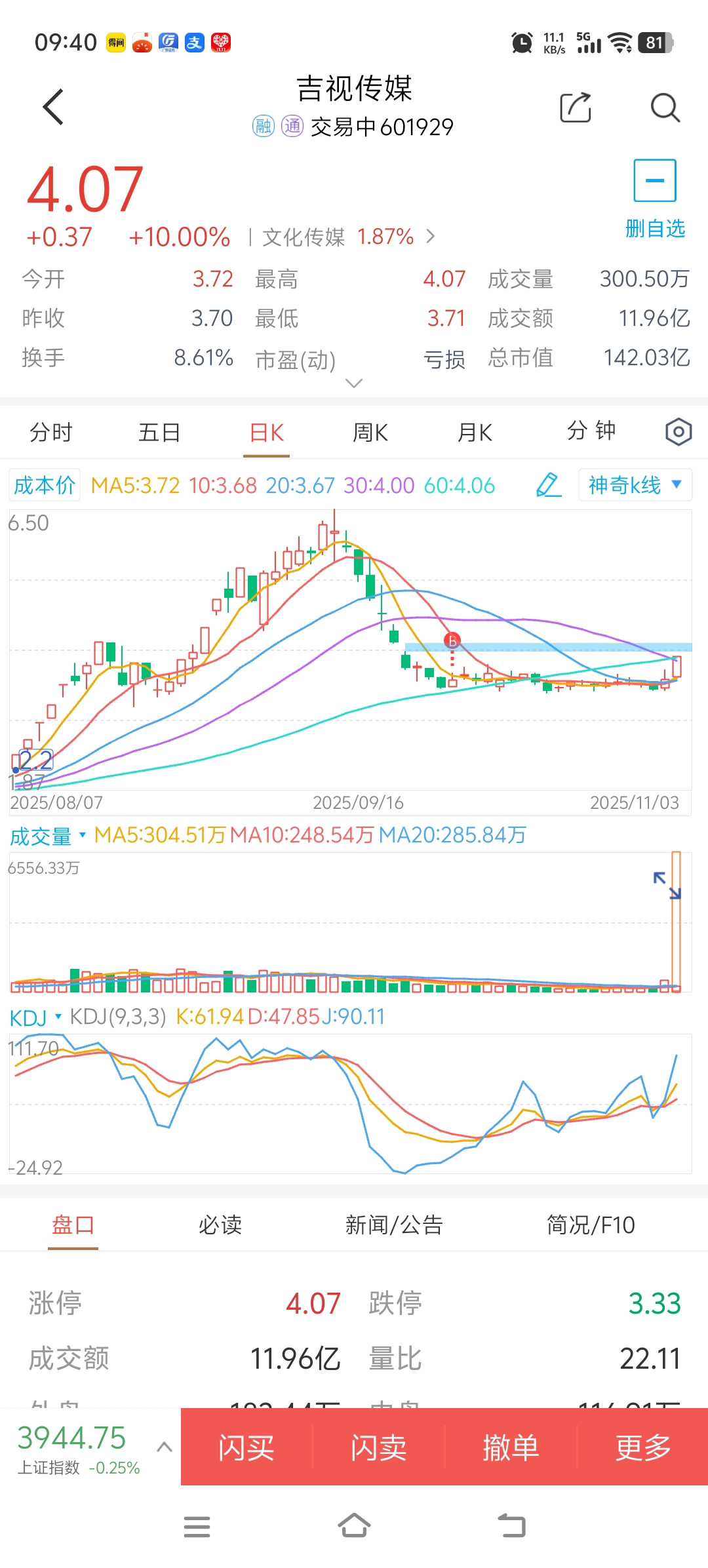Screen dimensions: 708x1568
Task: Open the 简况/F10 tab
Action: tap(591, 1225)
